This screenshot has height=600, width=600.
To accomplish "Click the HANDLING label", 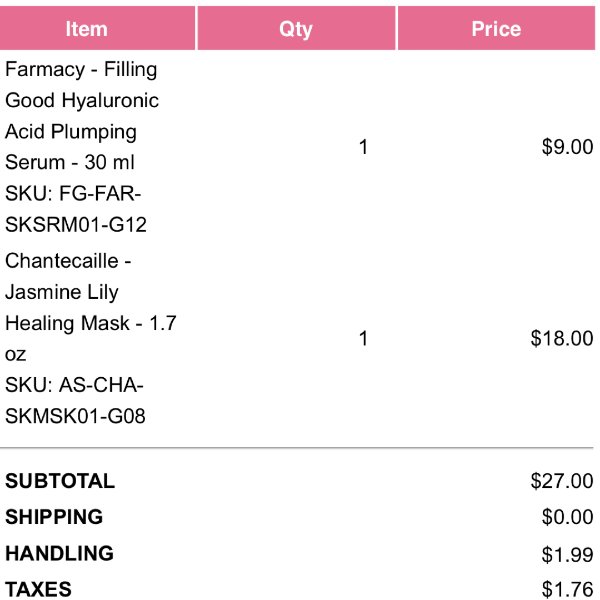I will click(x=59, y=553).
